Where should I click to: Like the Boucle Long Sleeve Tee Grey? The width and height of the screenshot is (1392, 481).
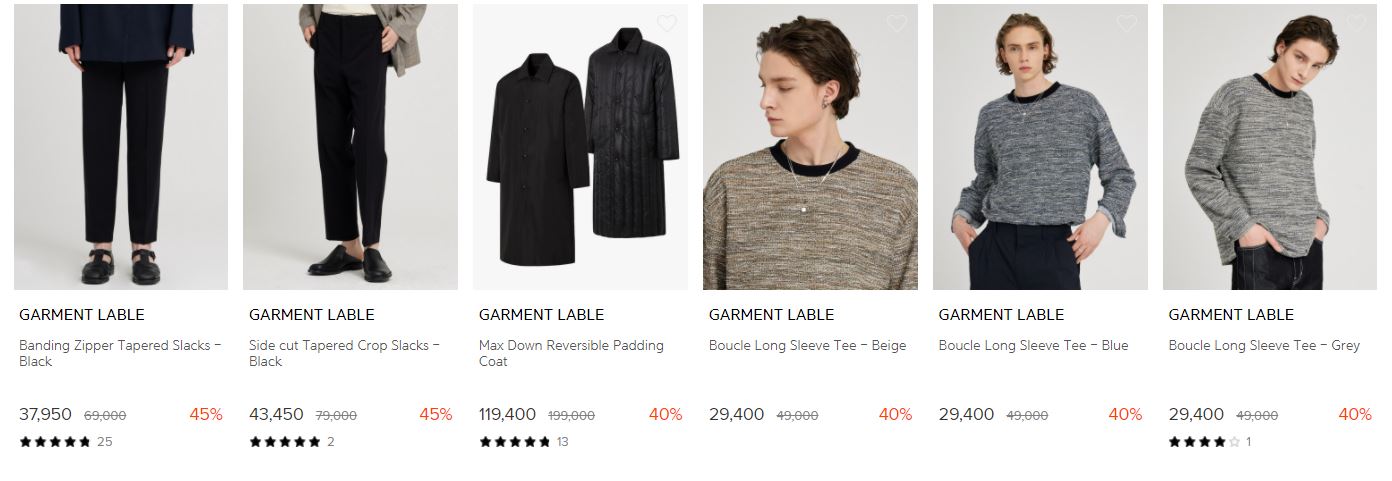1357,23
